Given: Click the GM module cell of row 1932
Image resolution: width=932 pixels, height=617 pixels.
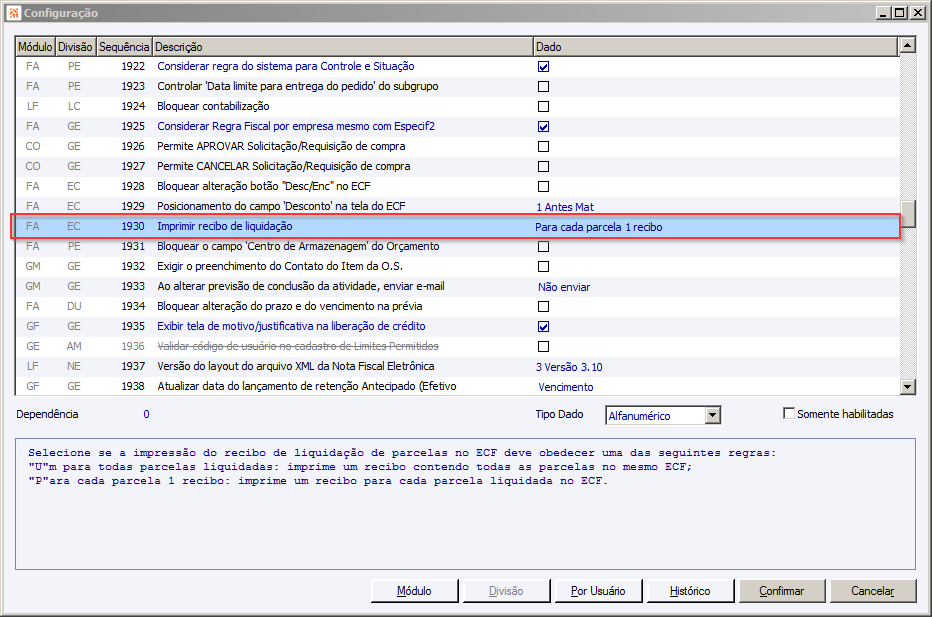Looking at the screenshot, I should coord(33,266).
